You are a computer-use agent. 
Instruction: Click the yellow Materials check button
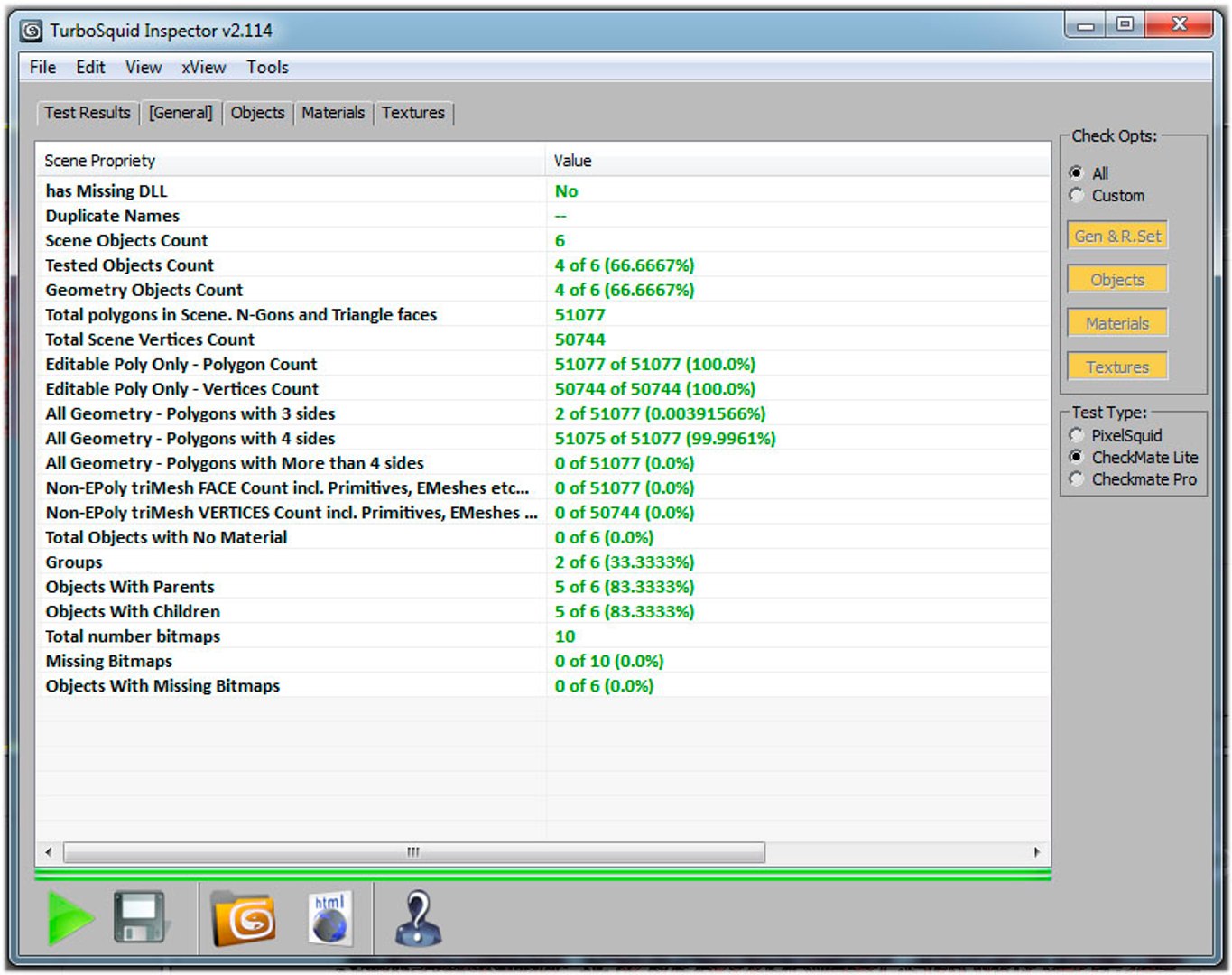tap(1117, 323)
